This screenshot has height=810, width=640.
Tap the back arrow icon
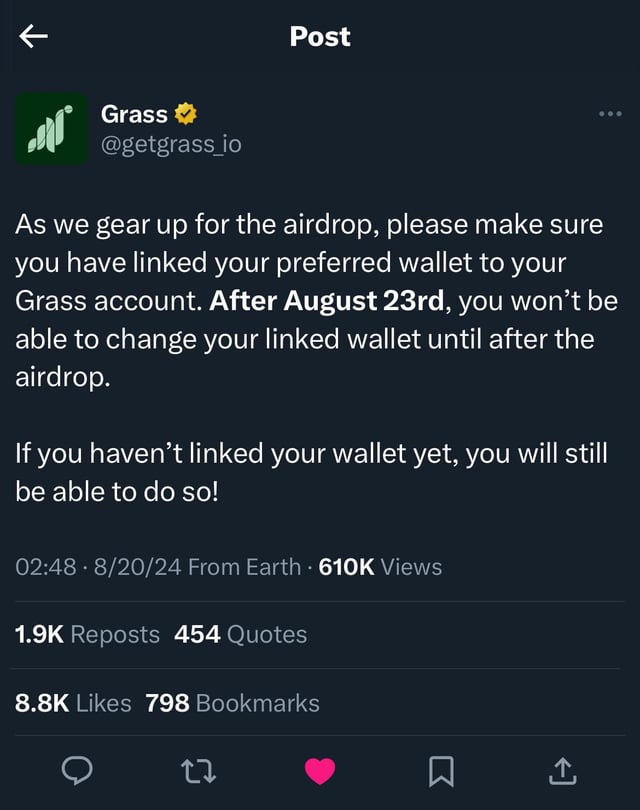coord(34,37)
